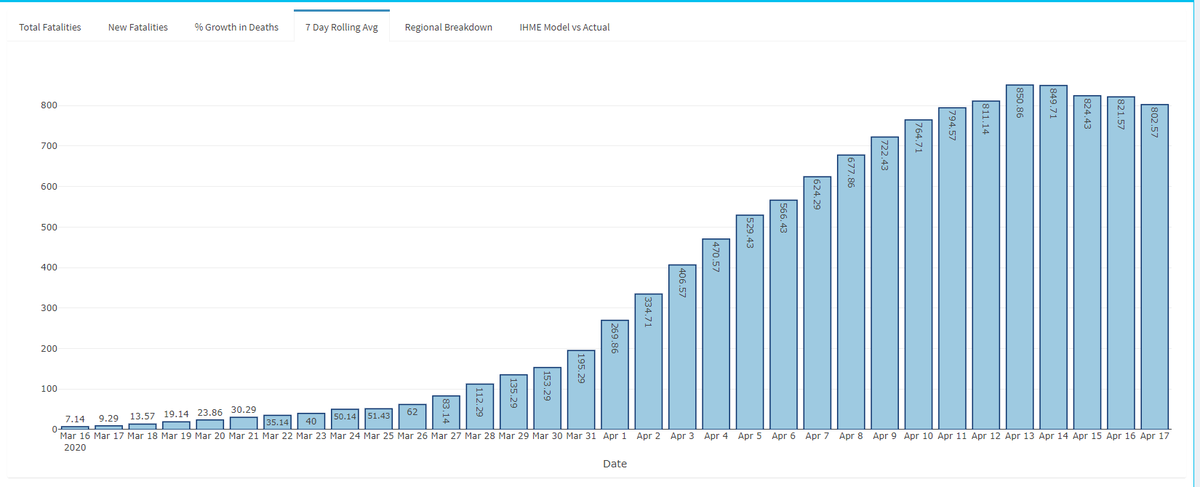Click the bar labeled 529.43
Screen dimensions: 1200x487
(x=750, y=322)
